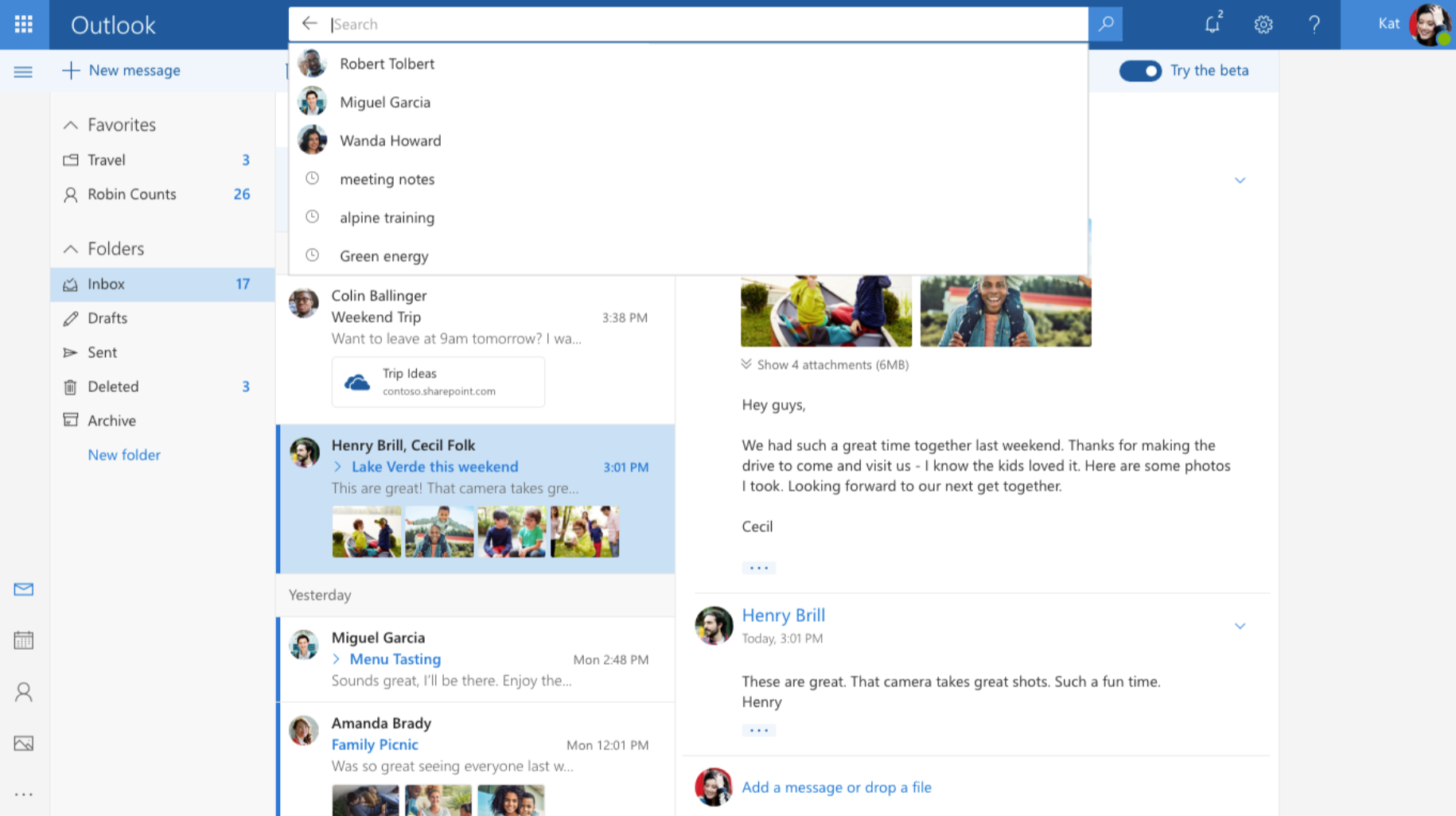Click Show 4 attachments
The width and height of the screenshot is (1456, 816).
click(x=825, y=364)
